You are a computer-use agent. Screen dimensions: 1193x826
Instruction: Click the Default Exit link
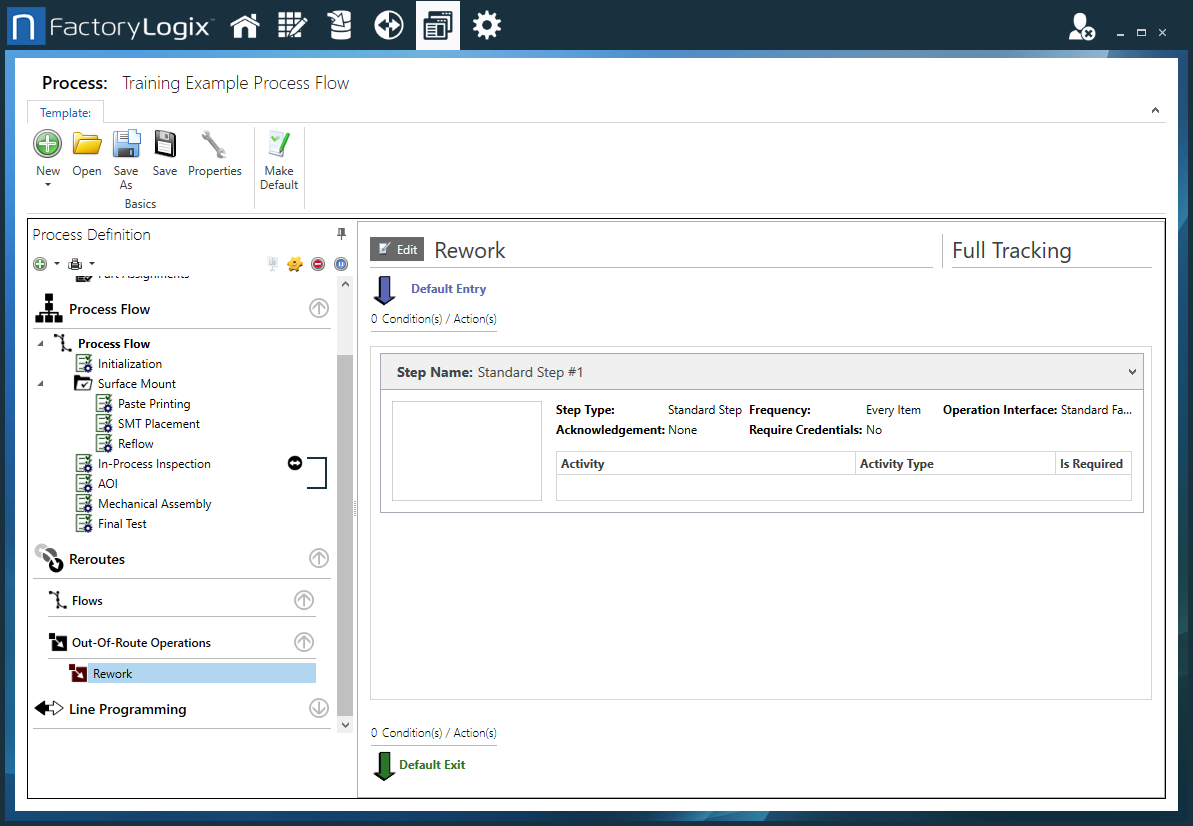click(432, 765)
